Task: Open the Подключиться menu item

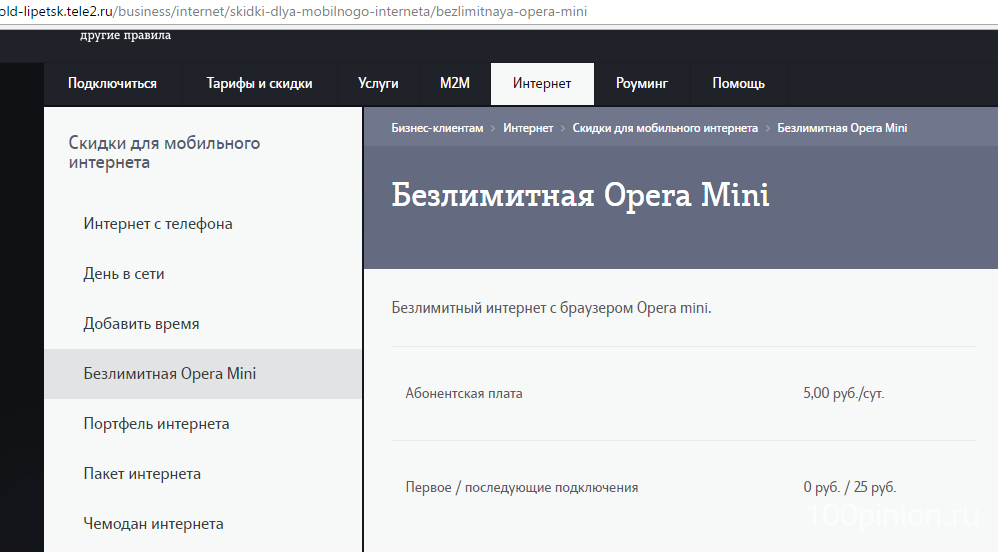Action: (x=112, y=83)
